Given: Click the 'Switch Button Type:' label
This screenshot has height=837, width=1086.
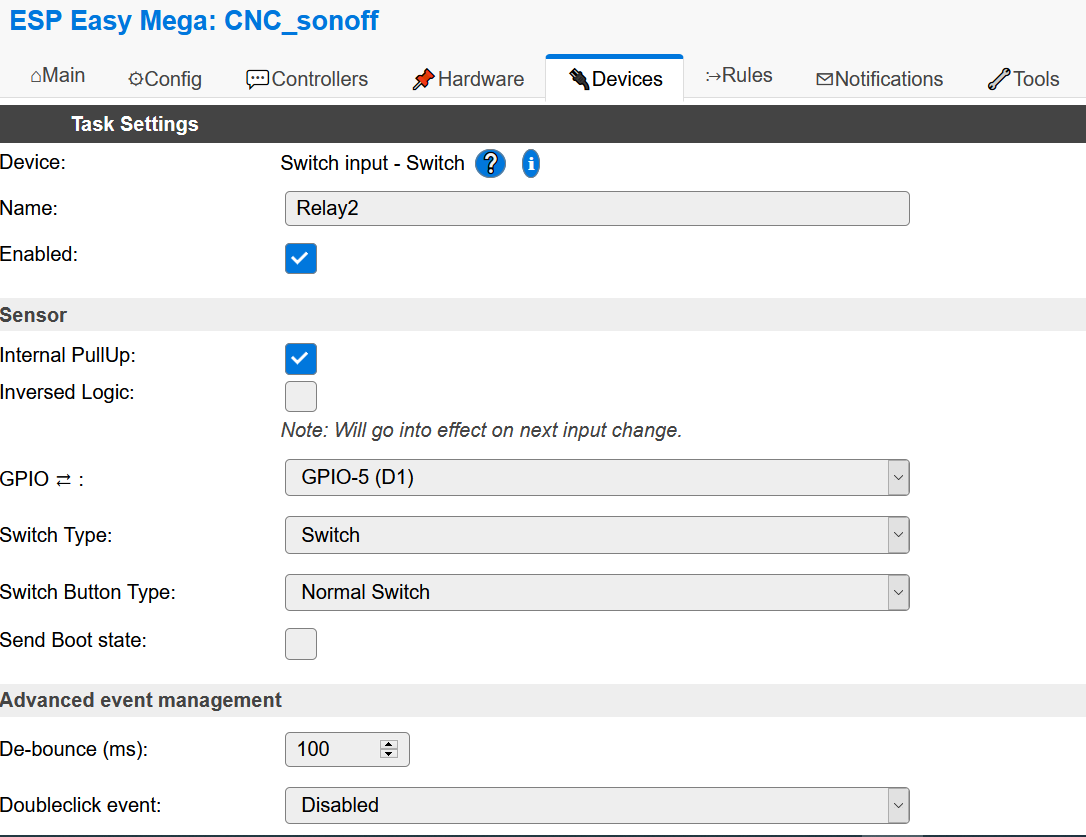Looking at the screenshot, I should point(88,592).
